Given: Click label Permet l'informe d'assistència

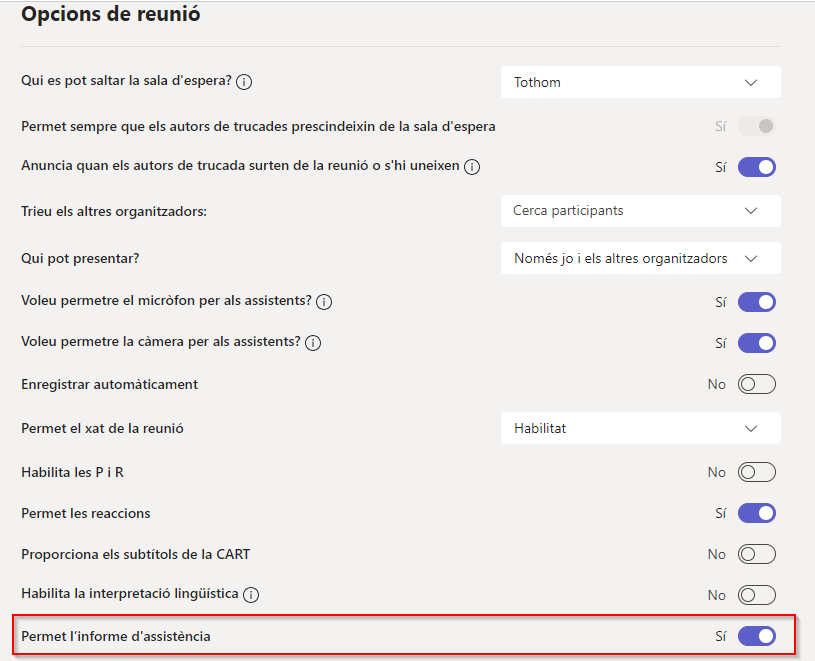Looking at the screenshot, I should pyautogui.click(x=115, y=637).
